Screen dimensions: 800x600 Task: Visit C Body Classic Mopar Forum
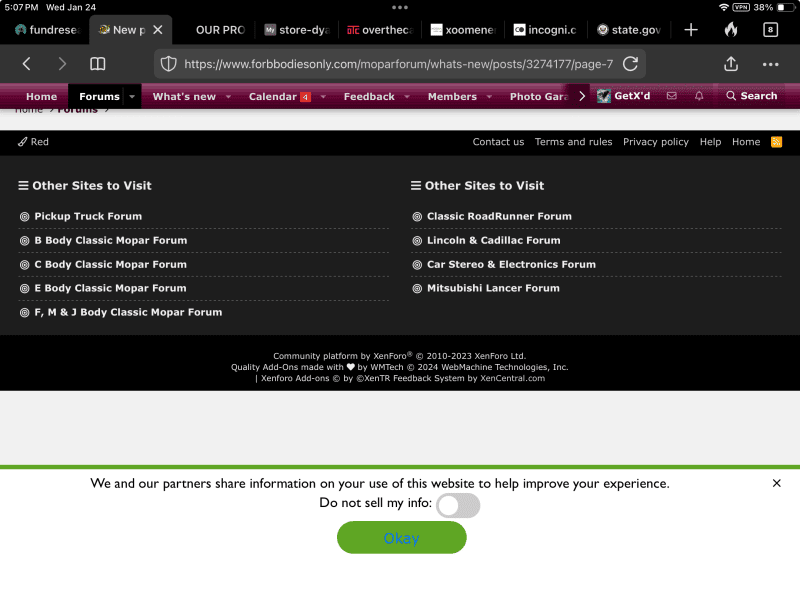tap(111, 264)
